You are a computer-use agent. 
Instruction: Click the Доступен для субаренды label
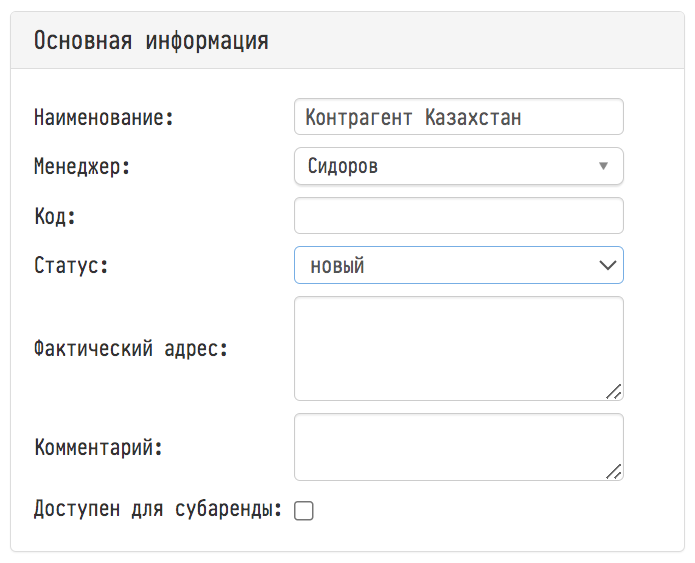(x=158, y=509)
